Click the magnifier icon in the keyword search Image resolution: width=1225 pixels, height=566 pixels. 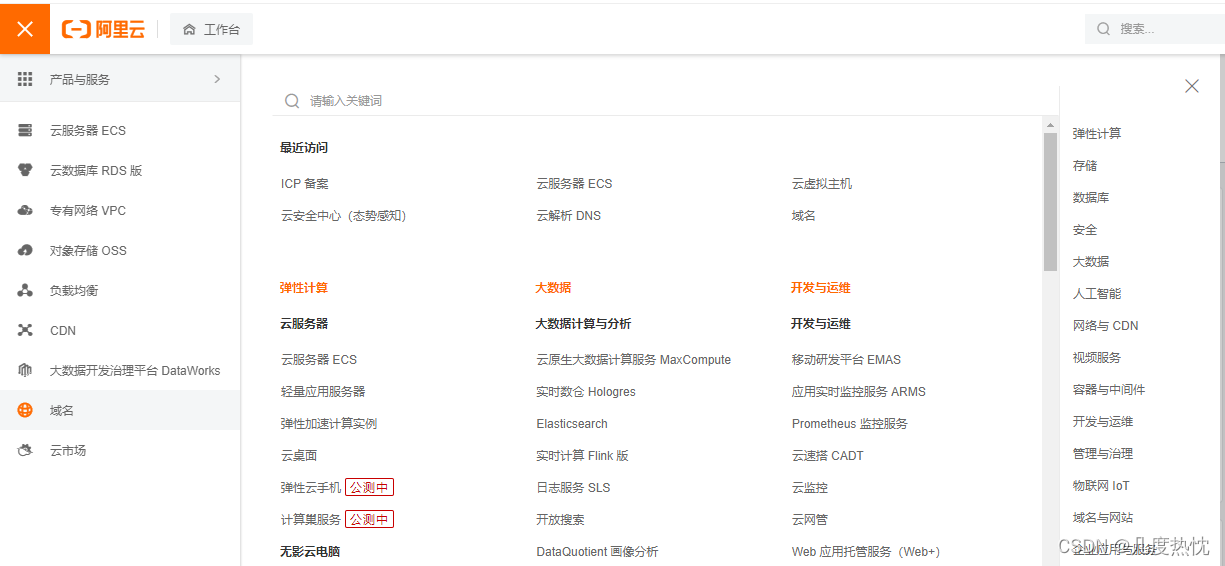point(292,101)
